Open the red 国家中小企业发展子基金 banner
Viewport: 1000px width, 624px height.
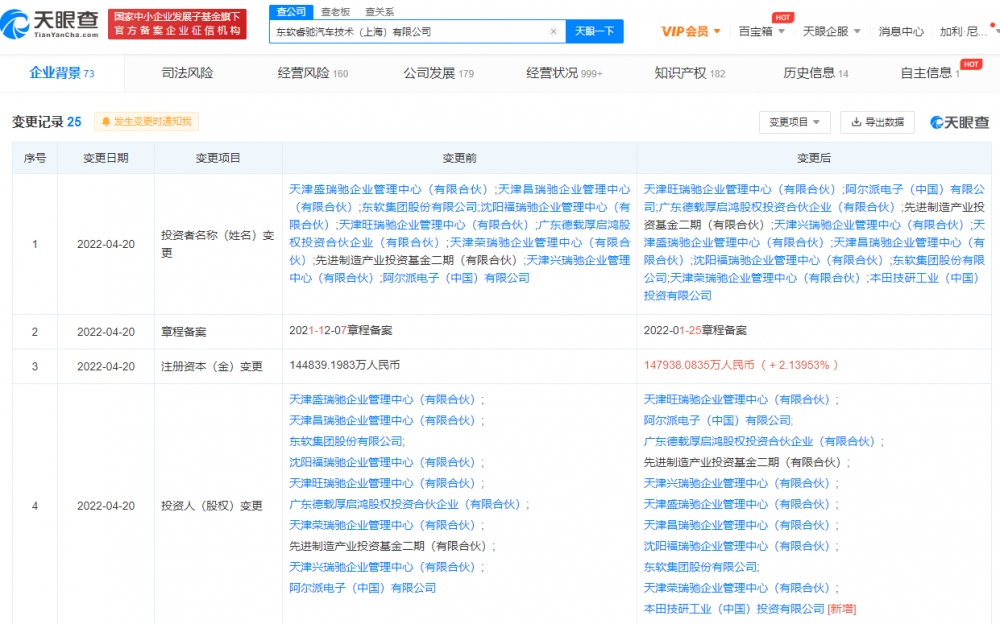tap(177, 24)
